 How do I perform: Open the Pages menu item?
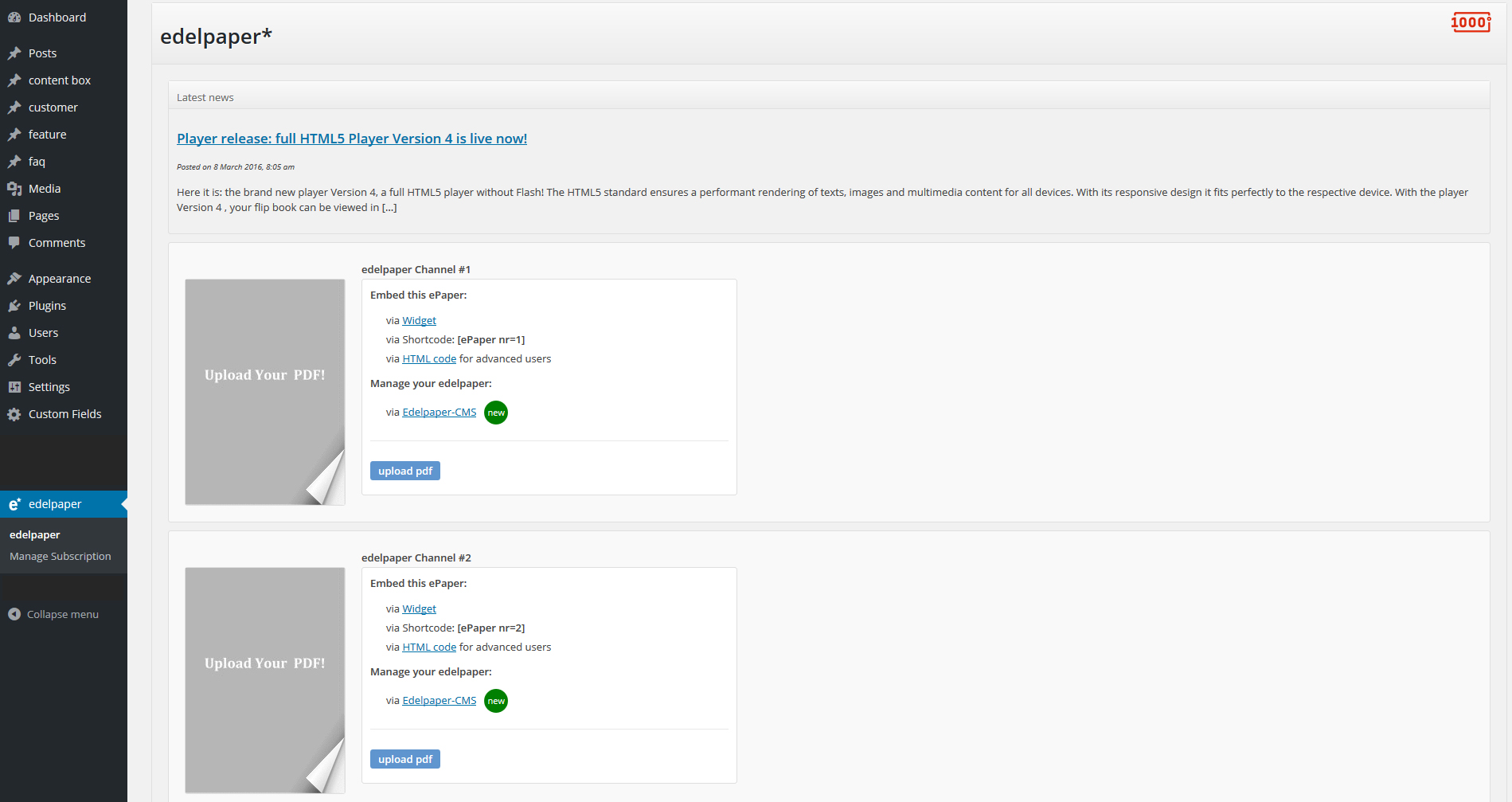coord(64,216)
